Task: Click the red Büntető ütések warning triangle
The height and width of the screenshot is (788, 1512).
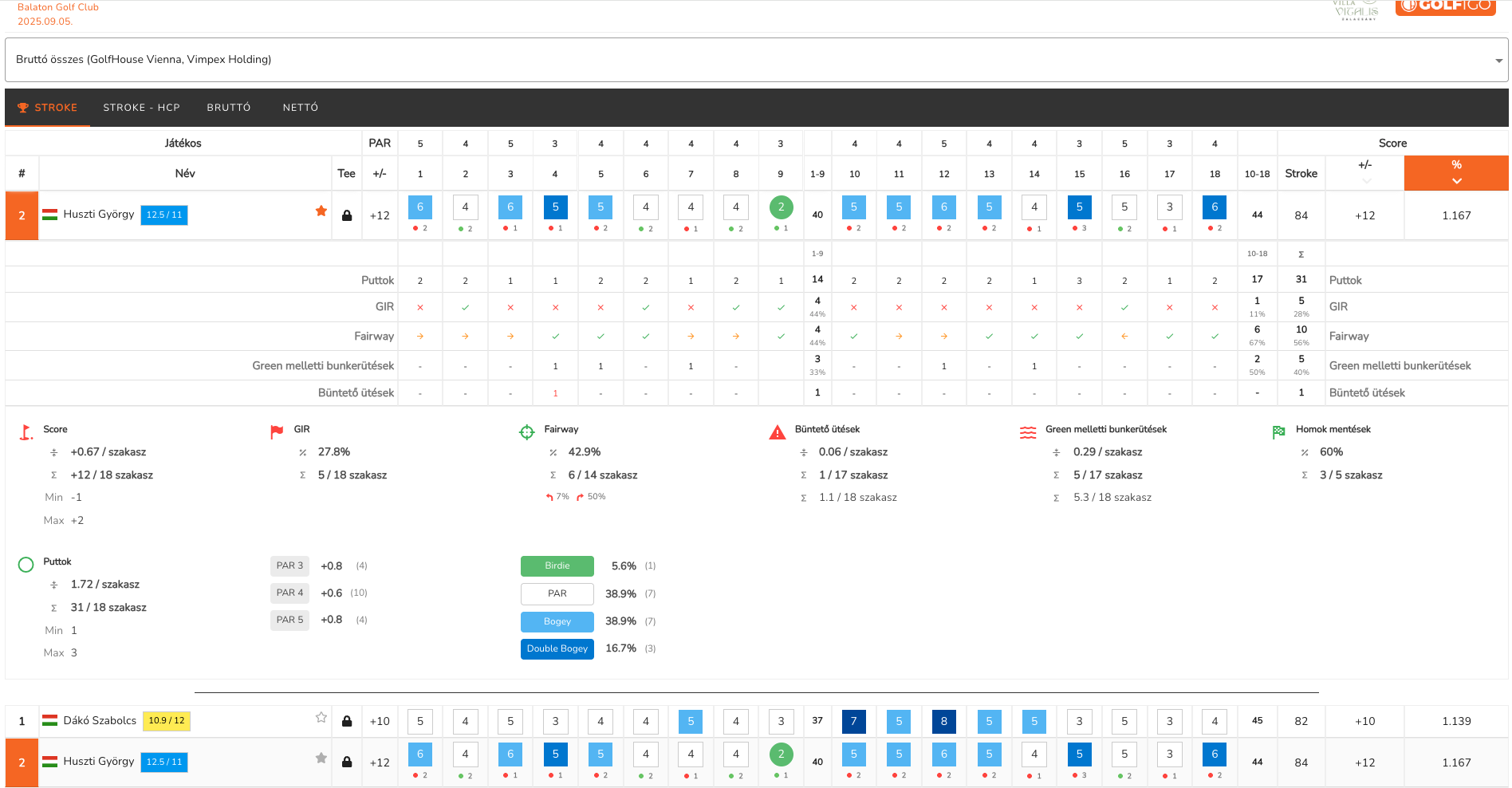Action: pyautogui.click(x=777, y=432)
